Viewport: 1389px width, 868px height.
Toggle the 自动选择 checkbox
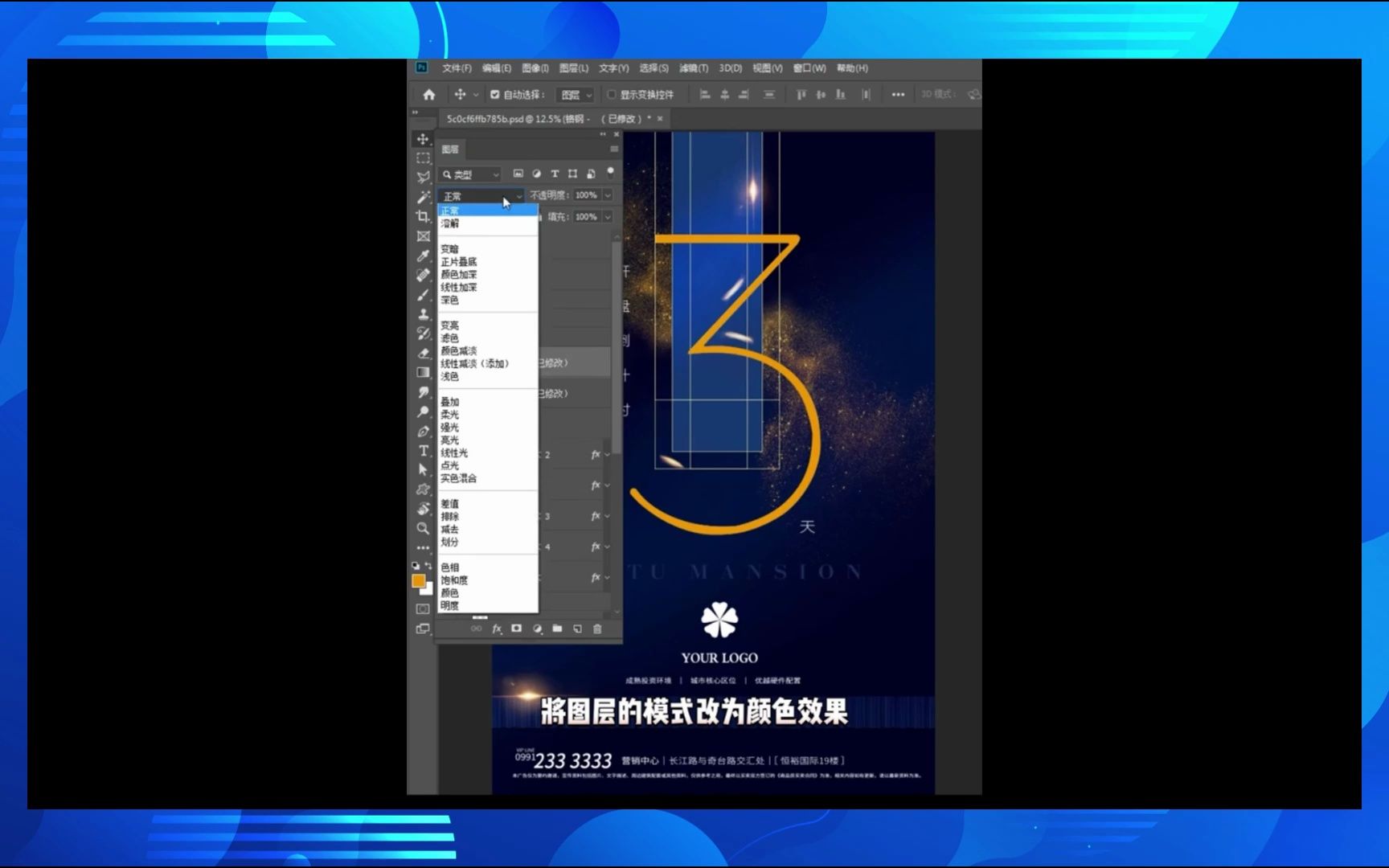[495, 94]
